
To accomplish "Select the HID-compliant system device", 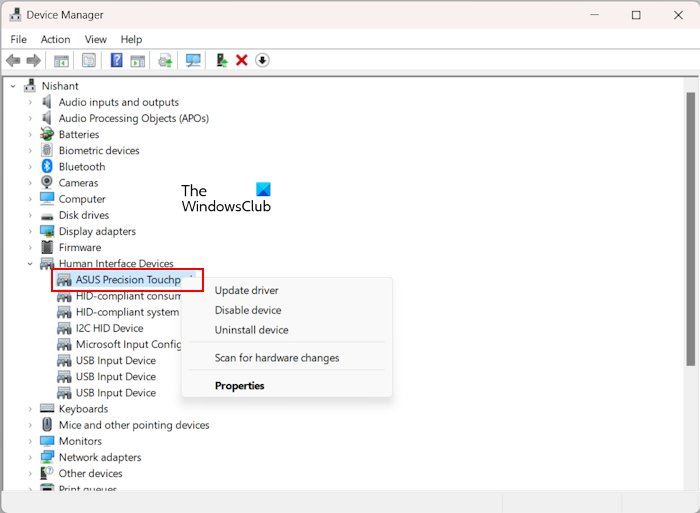I will [127, 312].
